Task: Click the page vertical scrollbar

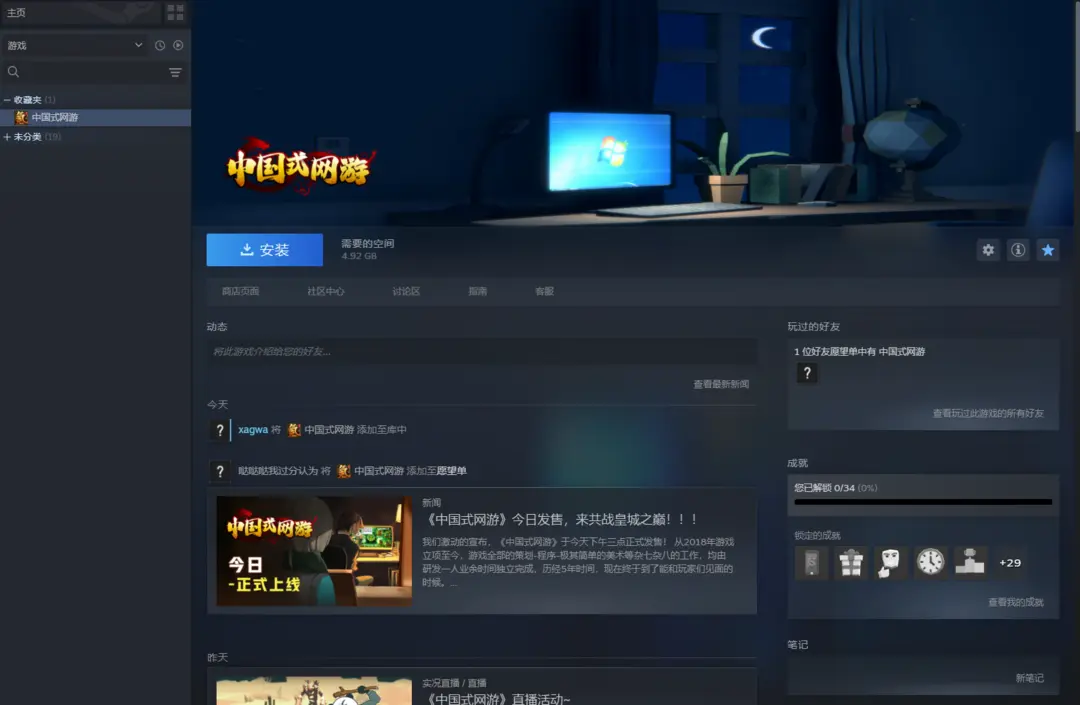Action: (1076, 65)
